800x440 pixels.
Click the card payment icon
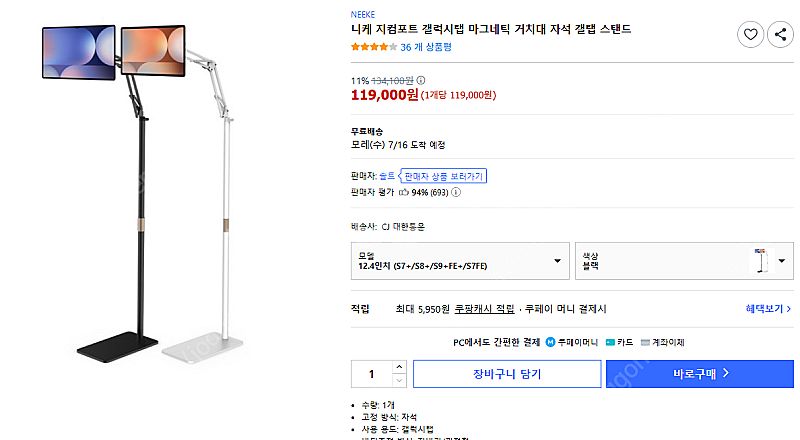pos(610,342)
